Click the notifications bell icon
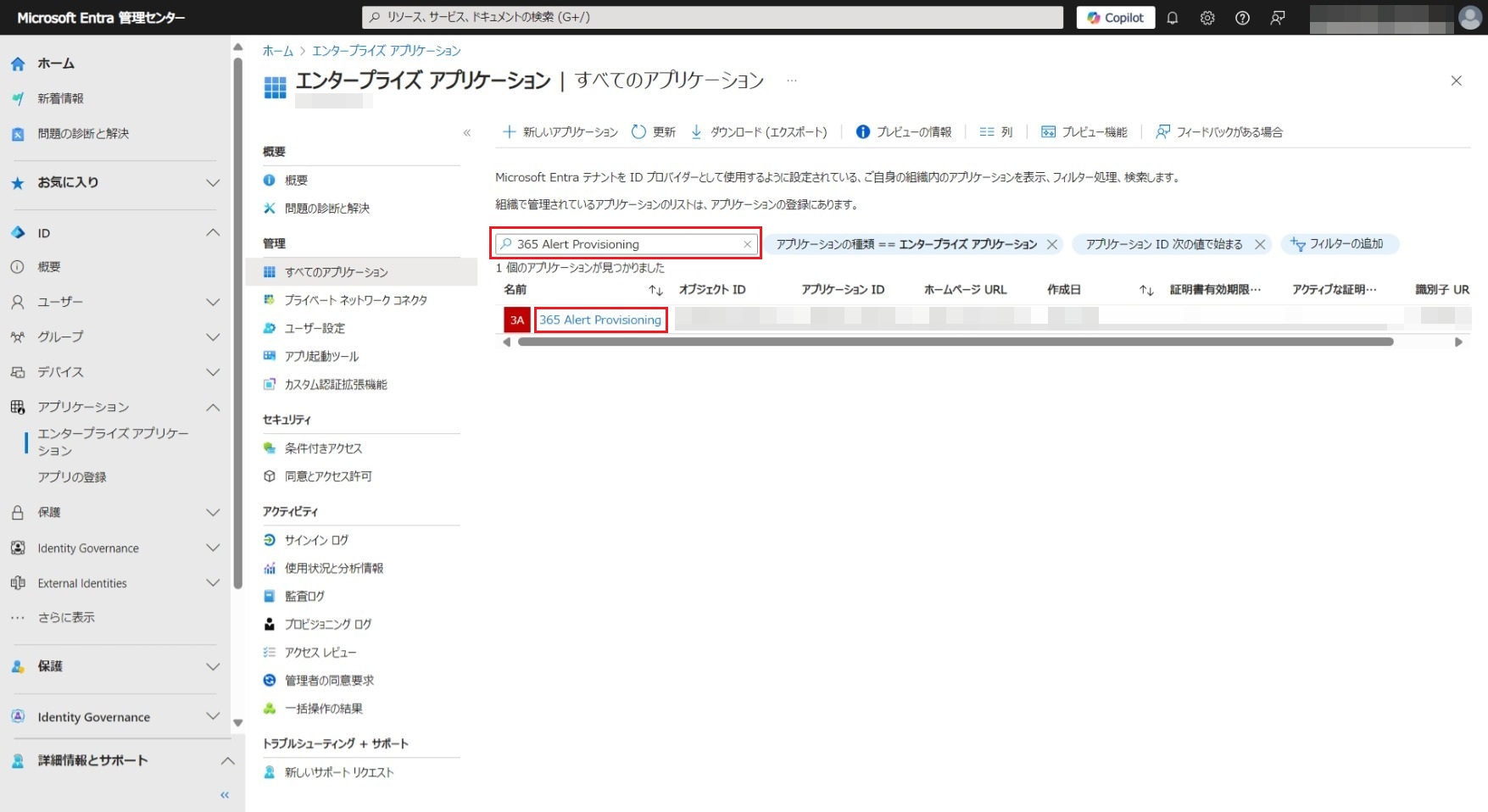Image resolution: width=1488 pixels, height=812 pixels. pos(1173,18)
